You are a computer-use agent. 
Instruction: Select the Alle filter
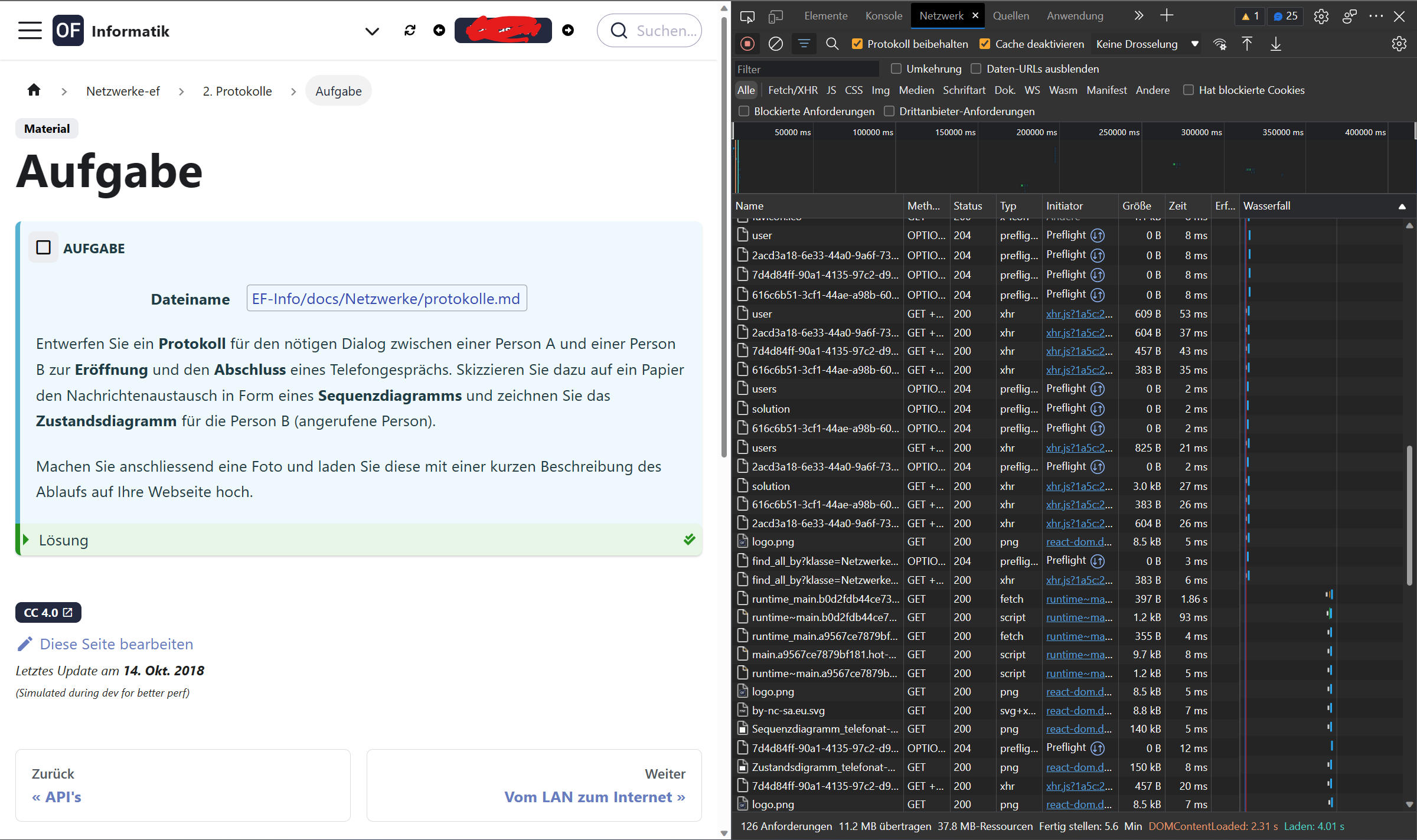[x=746, y=90]
